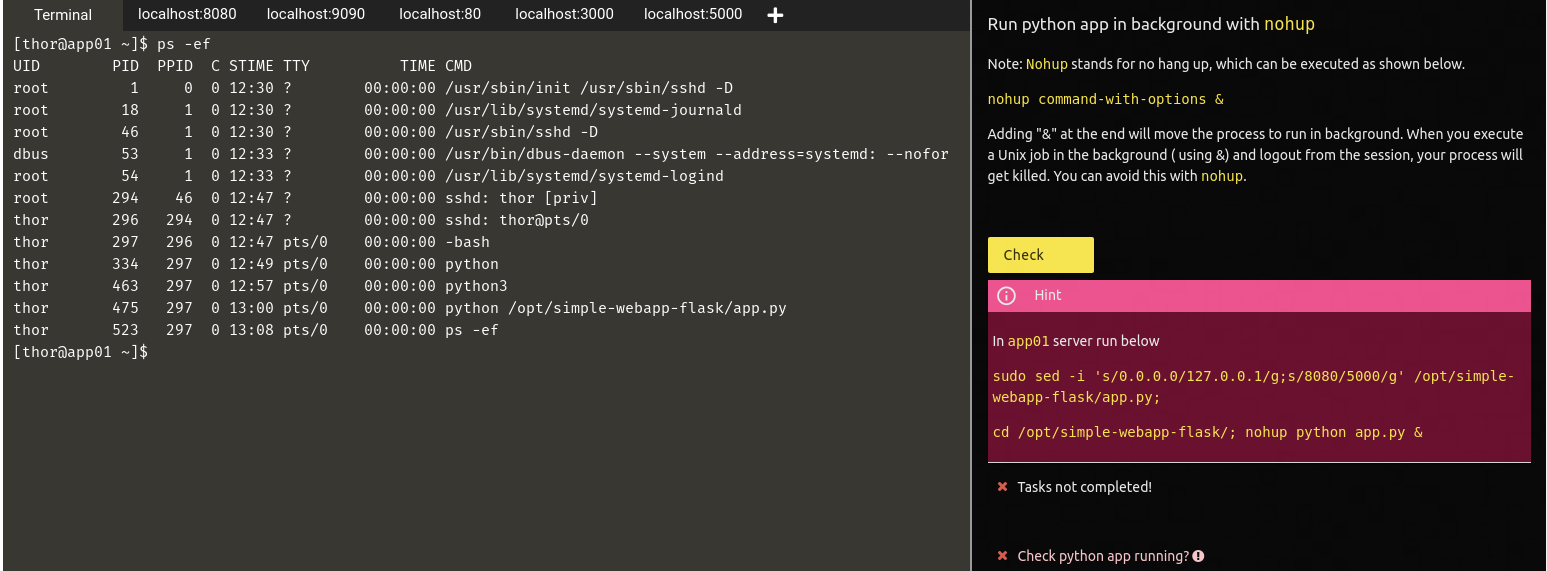The height and width of the screenshot is (571, 1547).
Task: Switch to the localhost:5000 tab
Action: point(693,15)
